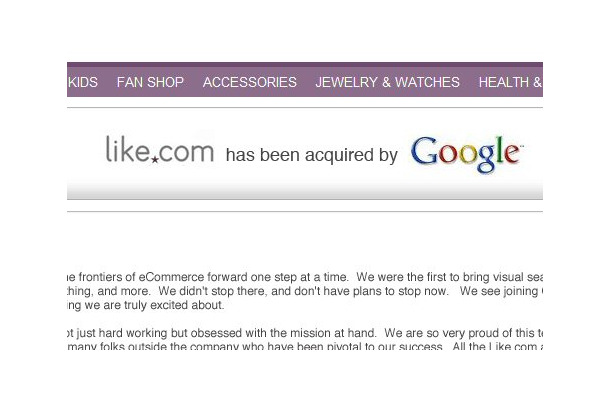Click the blue capital G of Google

coord(424,150)
